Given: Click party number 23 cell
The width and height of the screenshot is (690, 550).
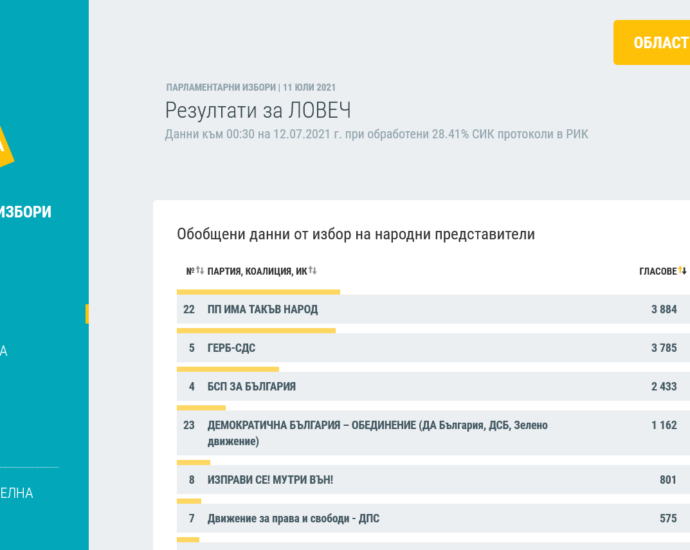Looking at the screenshot, I should point(189,425).
